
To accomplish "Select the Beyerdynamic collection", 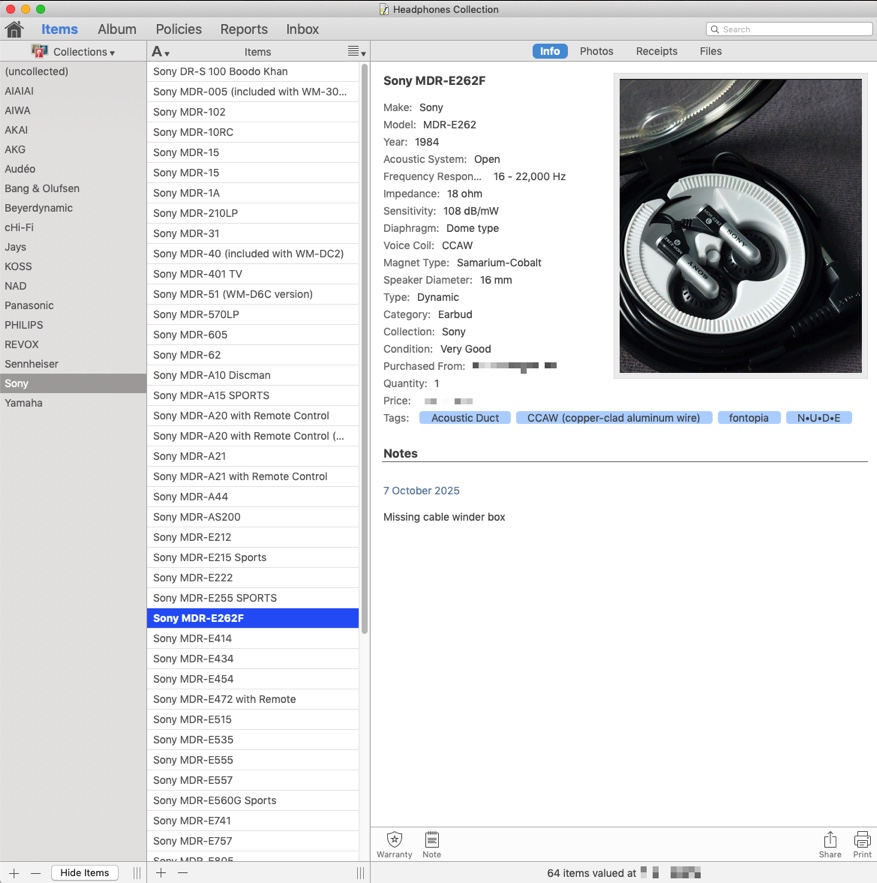I will (73, 208).
